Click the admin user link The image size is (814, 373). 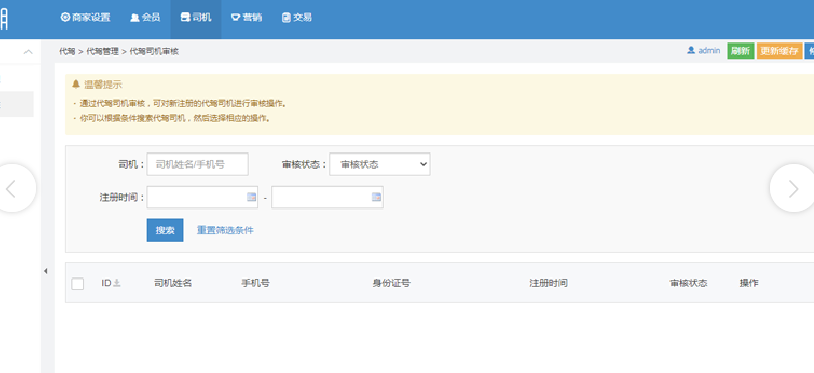704,50
